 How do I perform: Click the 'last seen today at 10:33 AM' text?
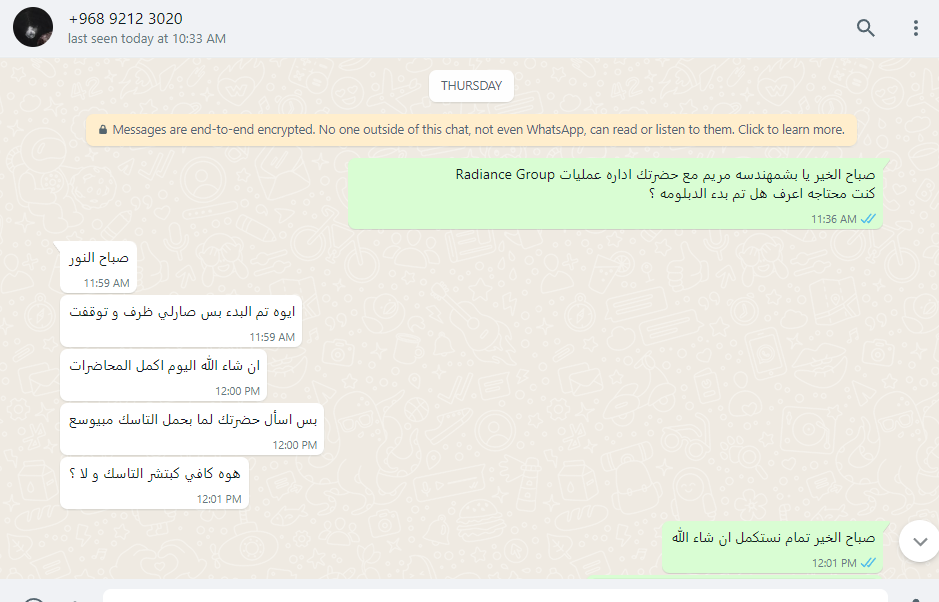coord(147,39)
